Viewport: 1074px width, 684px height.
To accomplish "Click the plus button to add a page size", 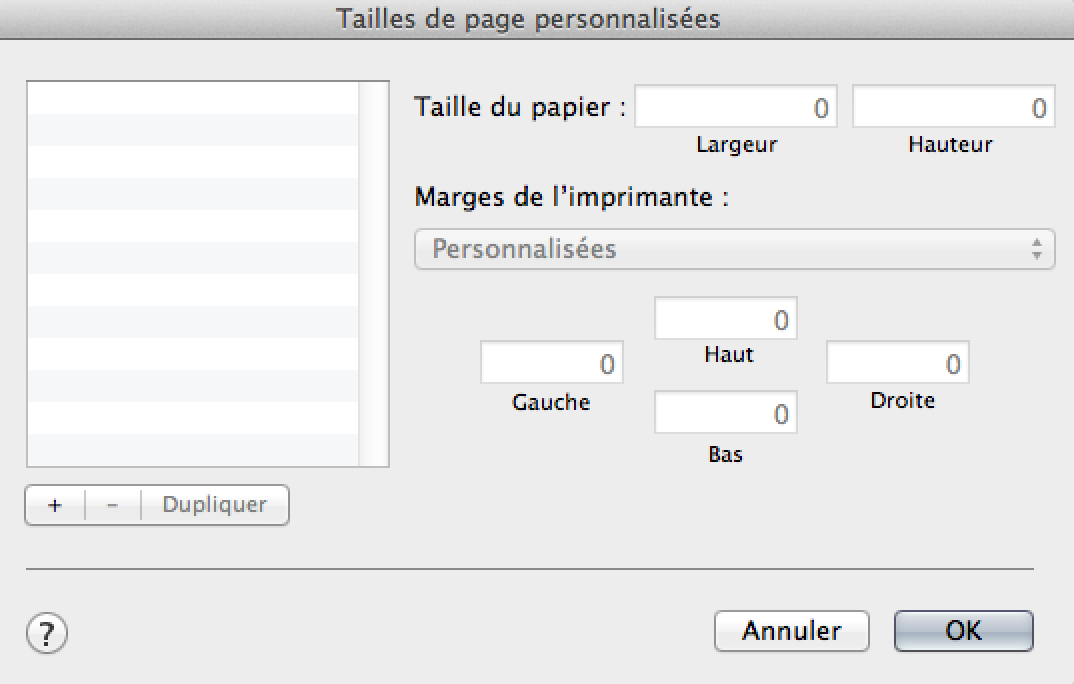I will [x=55, y=505].
